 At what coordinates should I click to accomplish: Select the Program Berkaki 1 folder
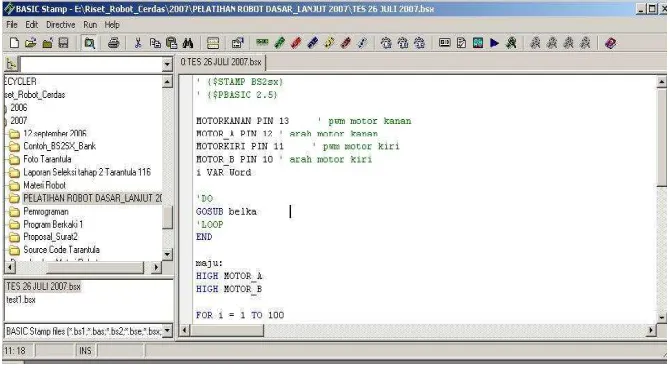click(x=53, y=224)
